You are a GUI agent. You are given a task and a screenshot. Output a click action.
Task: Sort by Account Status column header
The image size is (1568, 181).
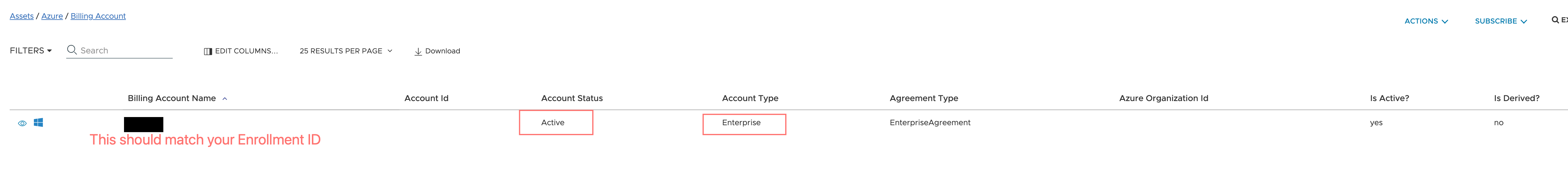572,98
